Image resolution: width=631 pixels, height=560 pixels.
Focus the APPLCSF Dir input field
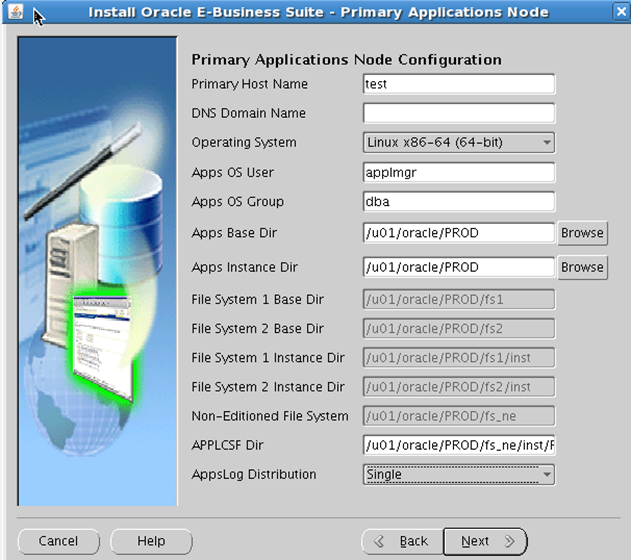[459, 445]
